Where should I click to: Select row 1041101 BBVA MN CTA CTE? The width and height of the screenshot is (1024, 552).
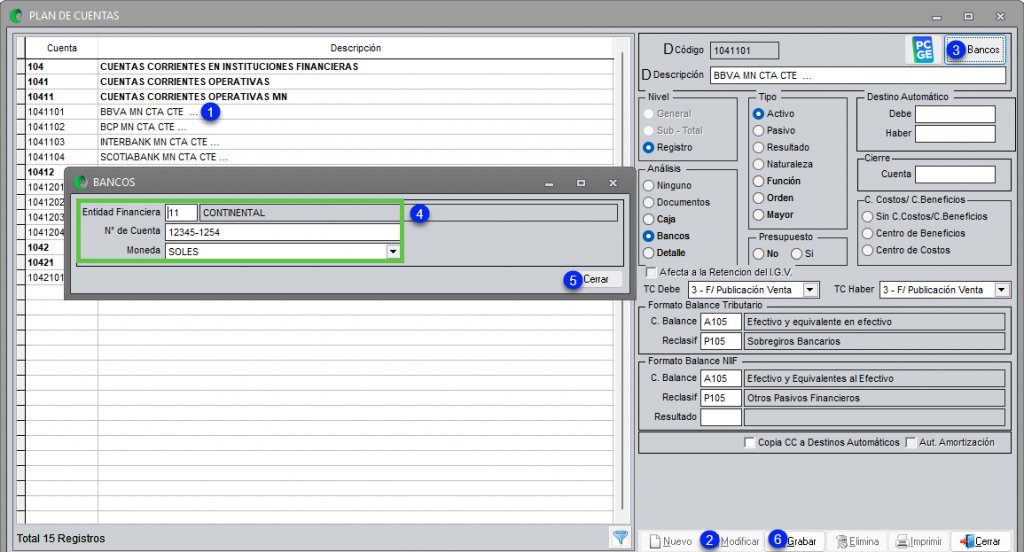point(319,112)
